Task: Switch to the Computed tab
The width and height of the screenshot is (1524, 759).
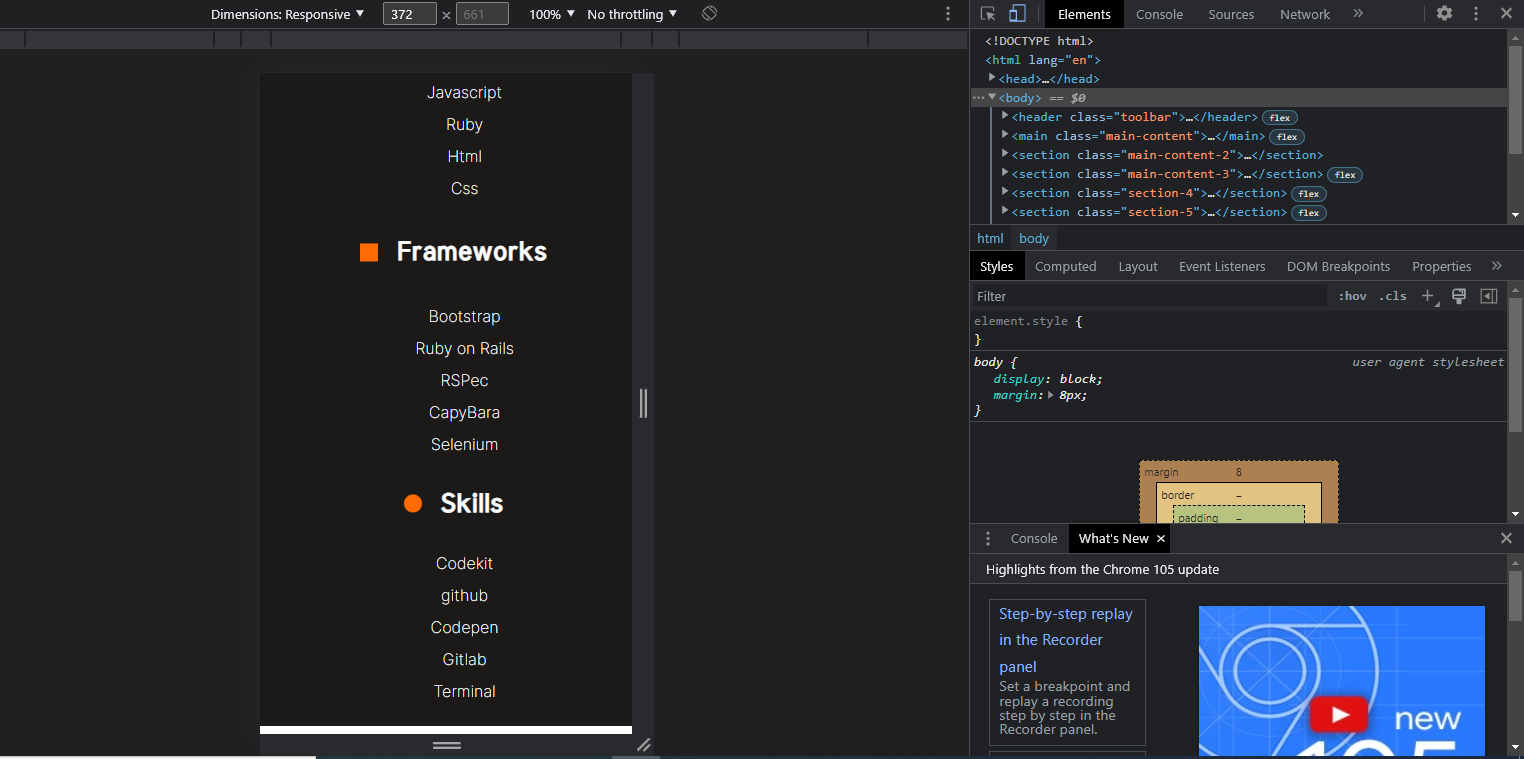Action: coord(1065,266)
